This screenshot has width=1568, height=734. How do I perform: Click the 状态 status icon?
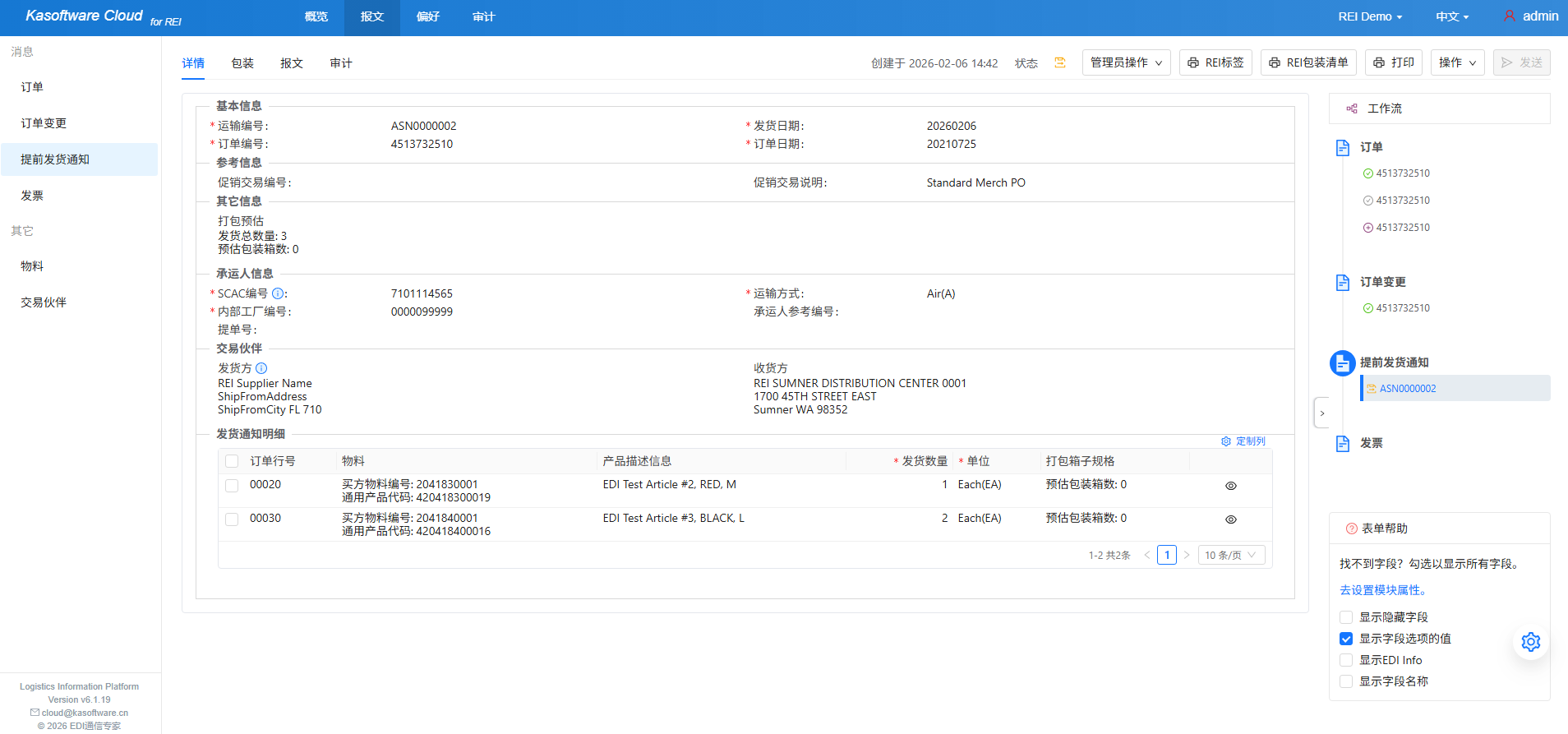point(1060,62)
